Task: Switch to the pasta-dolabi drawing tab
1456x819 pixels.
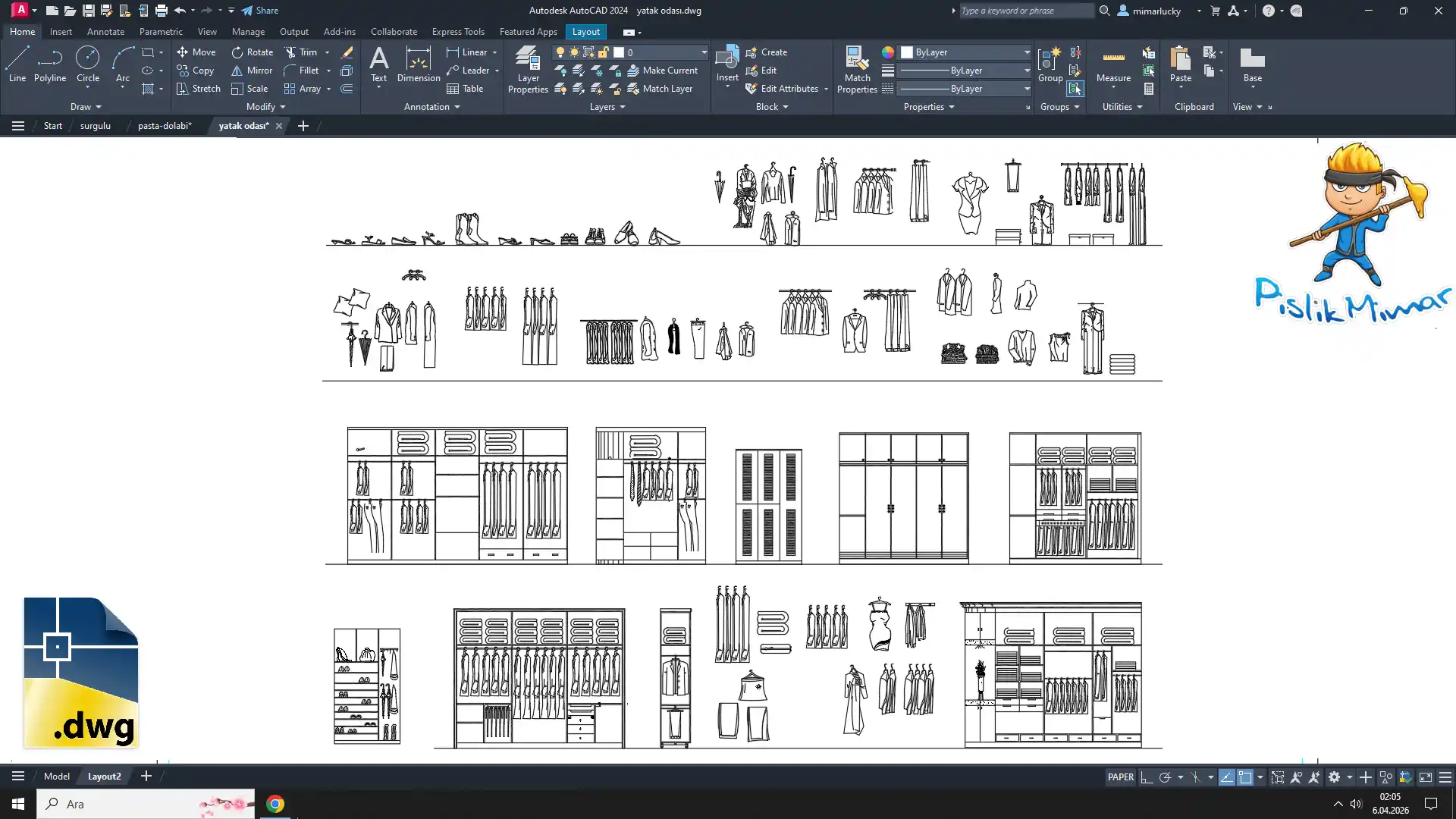Action: tap(165, 126)
